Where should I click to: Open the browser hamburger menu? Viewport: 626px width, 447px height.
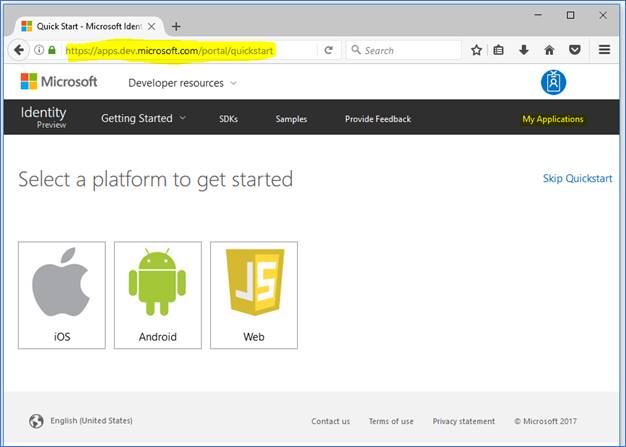point(604,50)
